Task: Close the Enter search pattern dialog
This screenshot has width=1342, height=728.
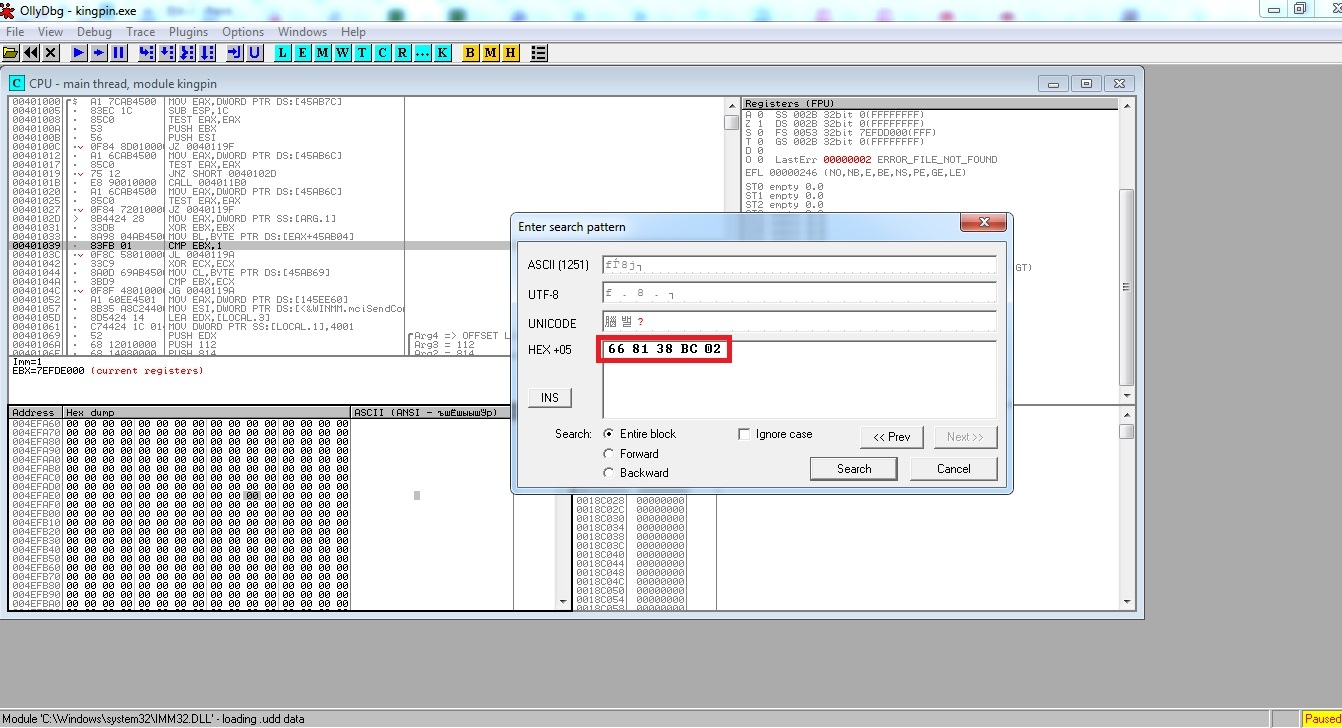Action: [984, 222]
